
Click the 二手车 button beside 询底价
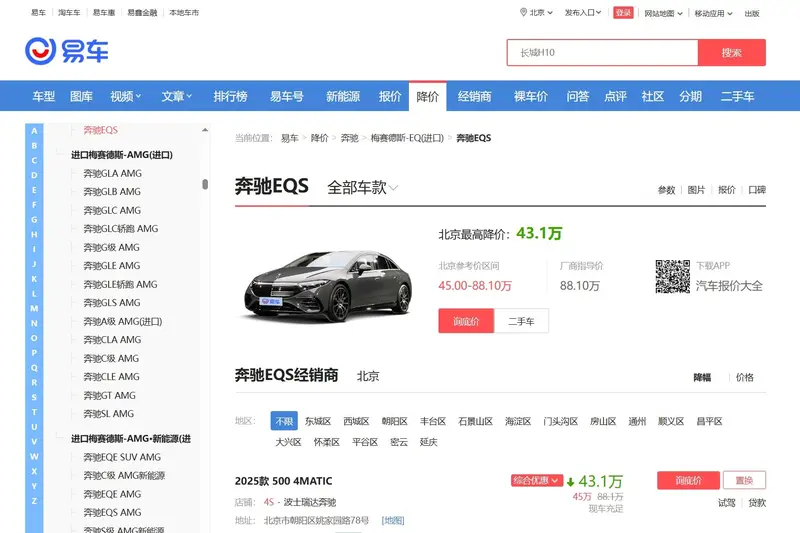coord(521,321)
